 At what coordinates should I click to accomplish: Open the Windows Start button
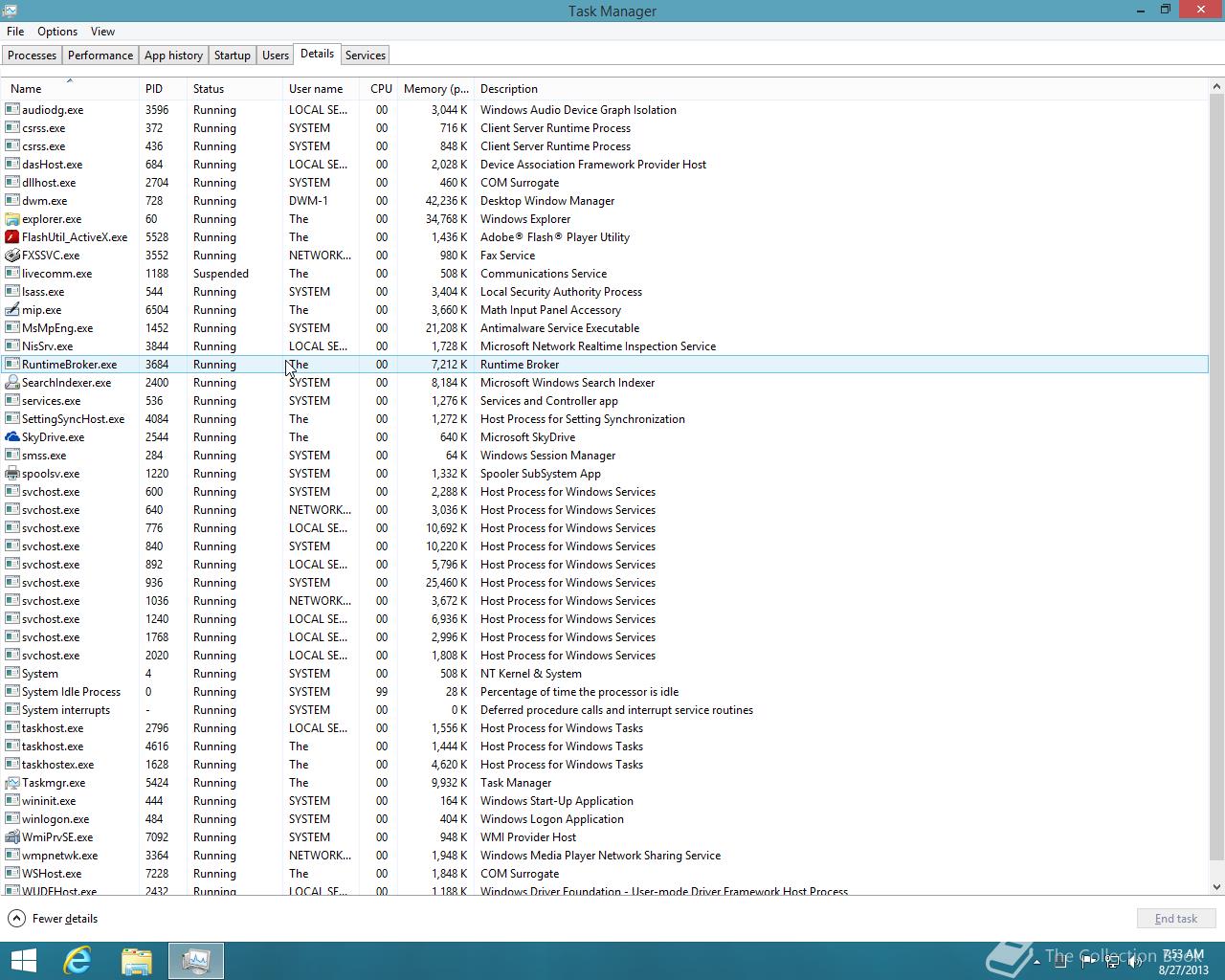[23, 961]
